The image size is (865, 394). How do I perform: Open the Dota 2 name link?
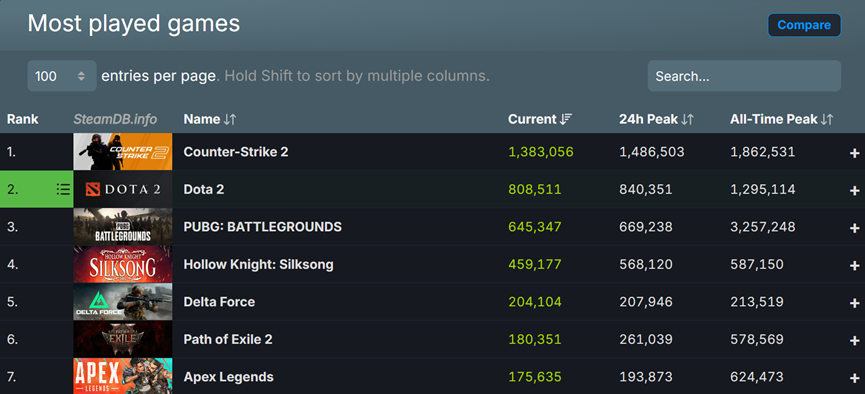(204, 189)
